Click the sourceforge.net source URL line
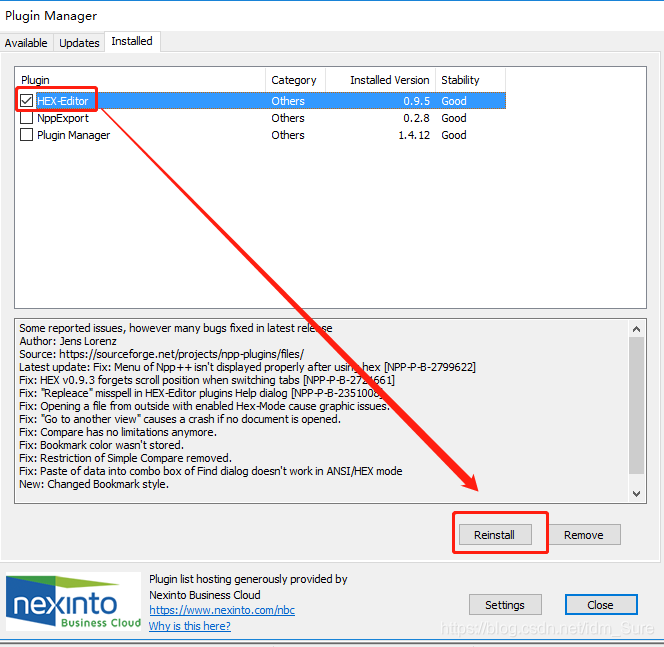 tap(161, 354)
